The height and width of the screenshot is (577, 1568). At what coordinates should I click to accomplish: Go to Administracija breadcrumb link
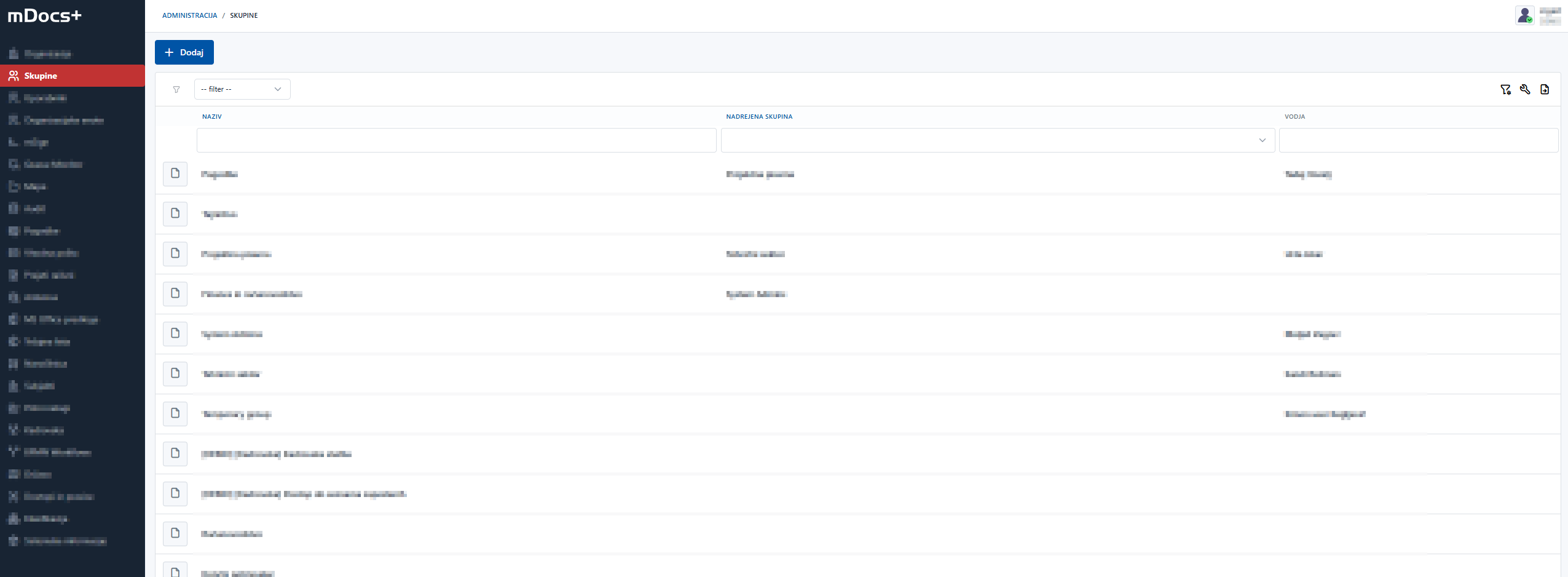(x=189, y=15)
